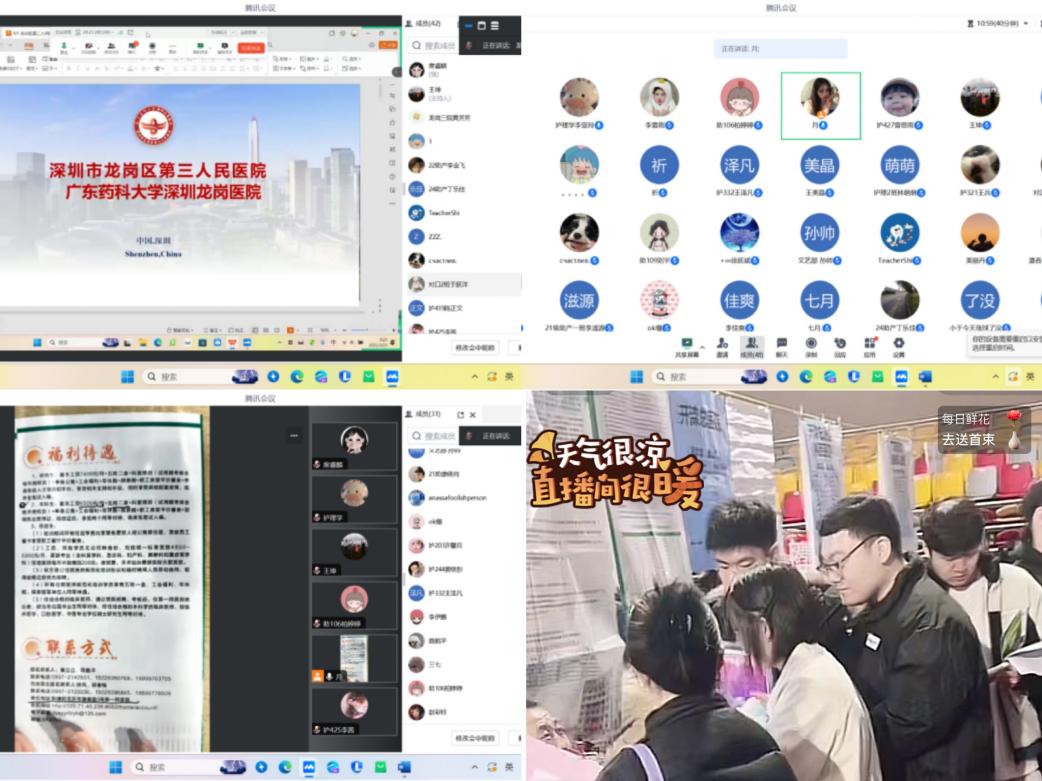This screenshot has height=781, width=1042.
Task: Open Windows Start menu in upper-right taskbar
Action: (x=636, y=377)
